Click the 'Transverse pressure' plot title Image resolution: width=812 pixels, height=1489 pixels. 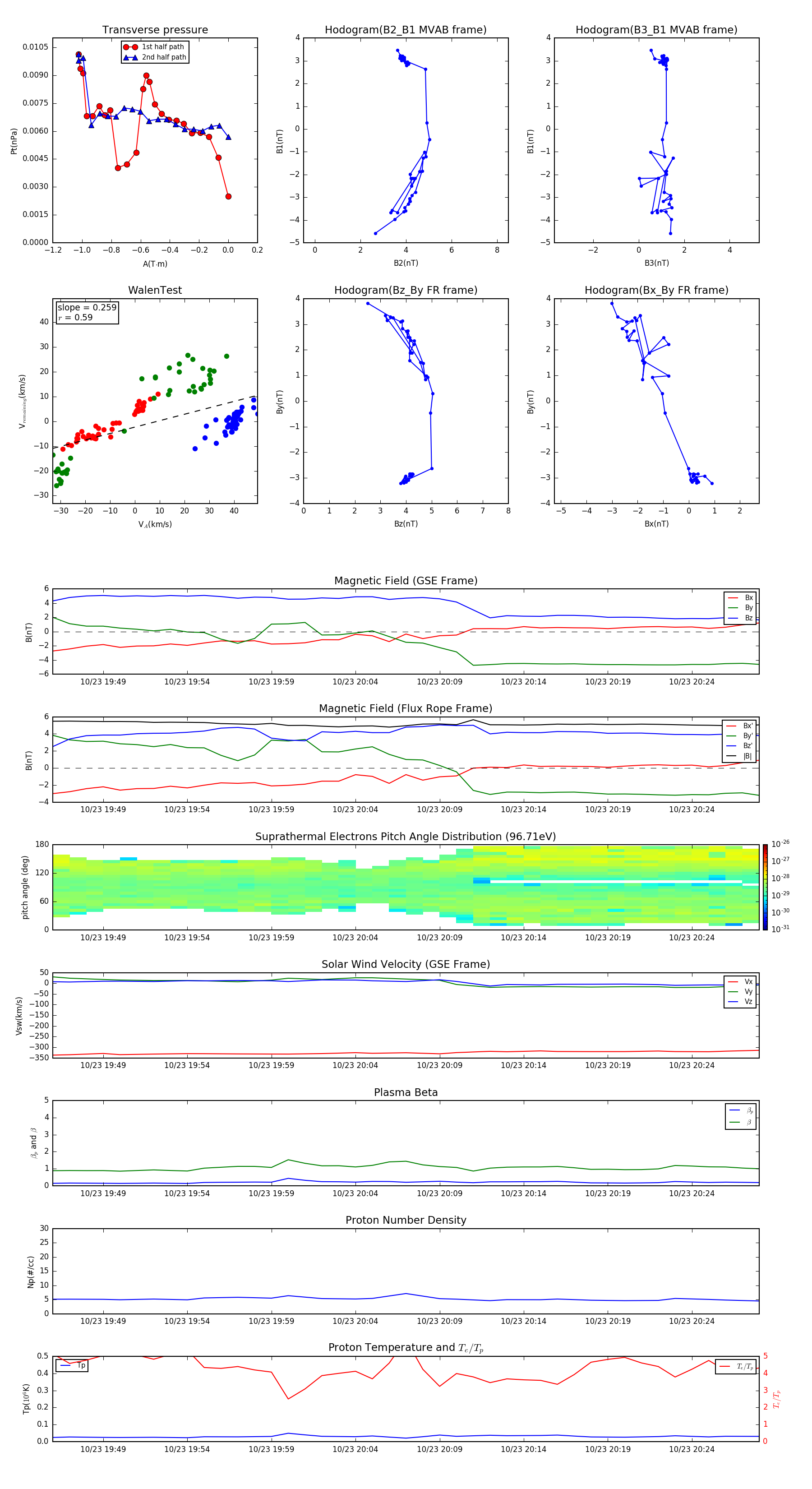click(x=155, y=29)
